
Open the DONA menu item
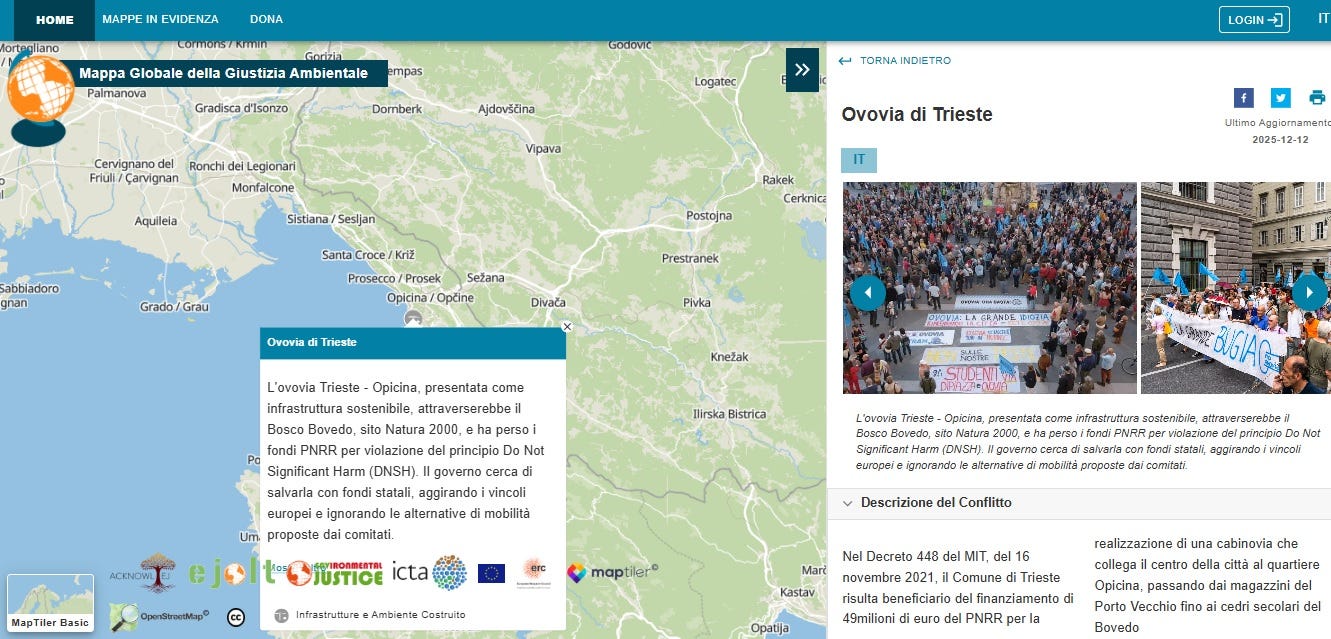point(265,20)
